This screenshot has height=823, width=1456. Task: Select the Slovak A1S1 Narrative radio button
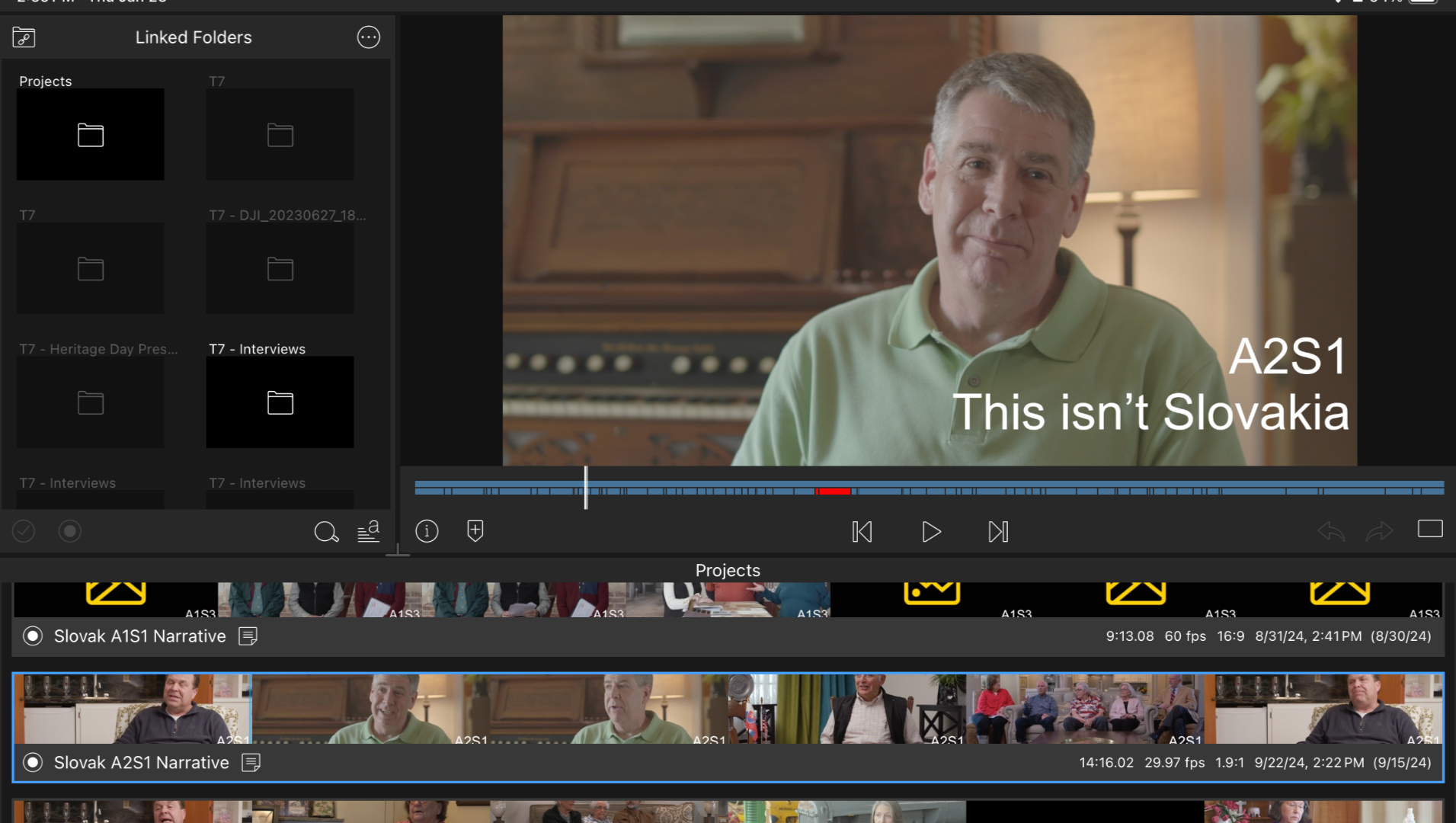(x=33, y=636)
